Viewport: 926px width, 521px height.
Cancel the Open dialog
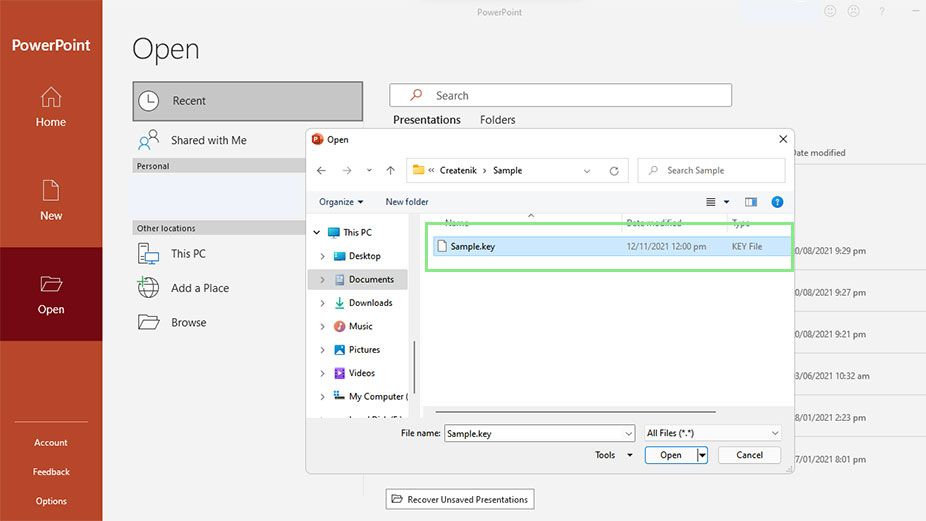tap(749, 455)
